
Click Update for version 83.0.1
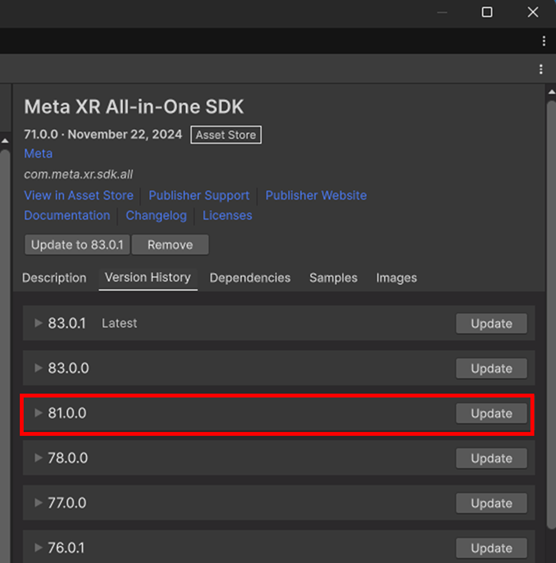(491, 324)
